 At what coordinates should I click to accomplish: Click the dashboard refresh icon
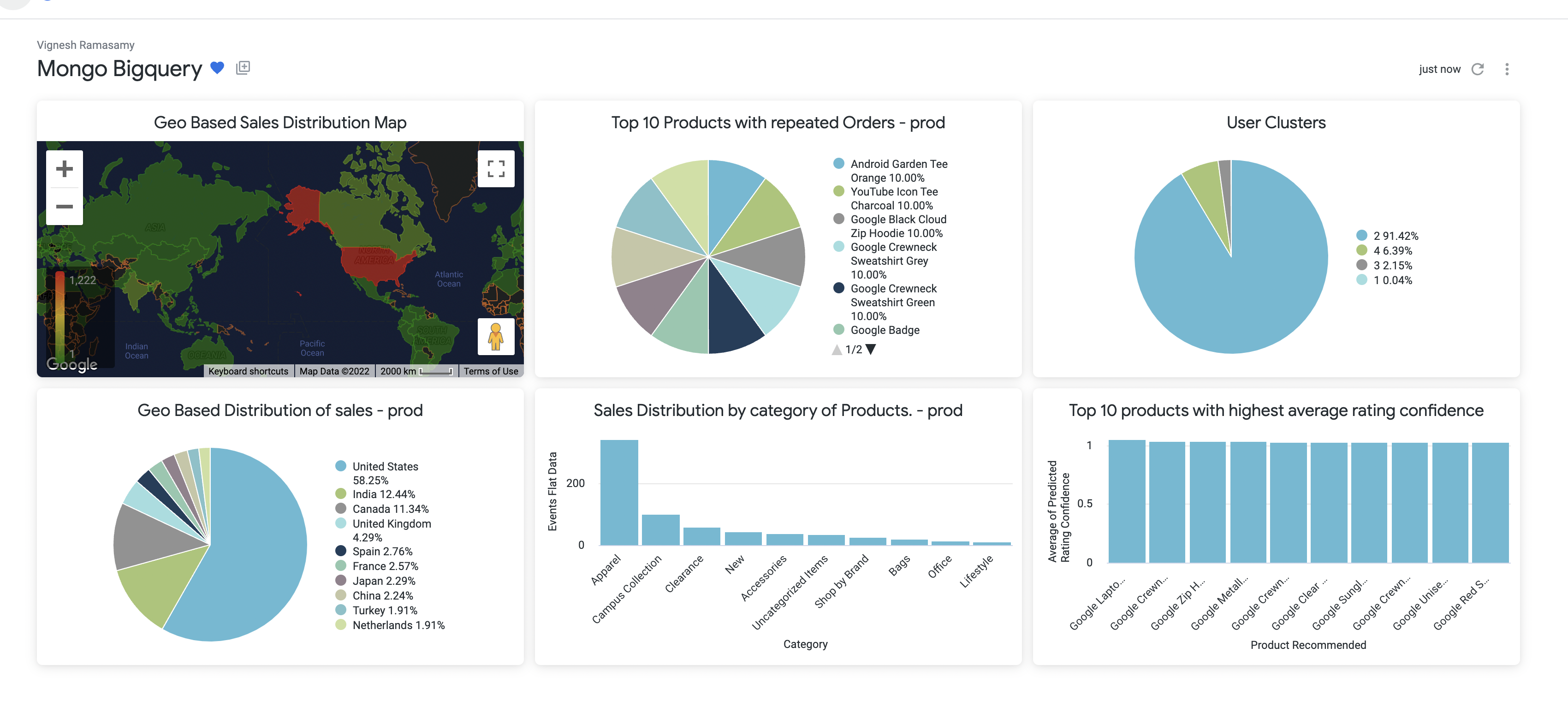[x=1477, y=69]
